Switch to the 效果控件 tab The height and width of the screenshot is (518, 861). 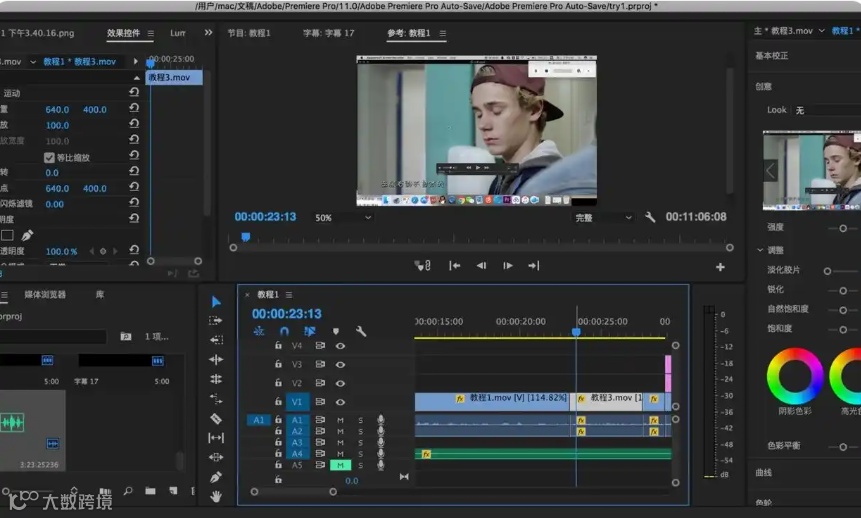[124, 33]
